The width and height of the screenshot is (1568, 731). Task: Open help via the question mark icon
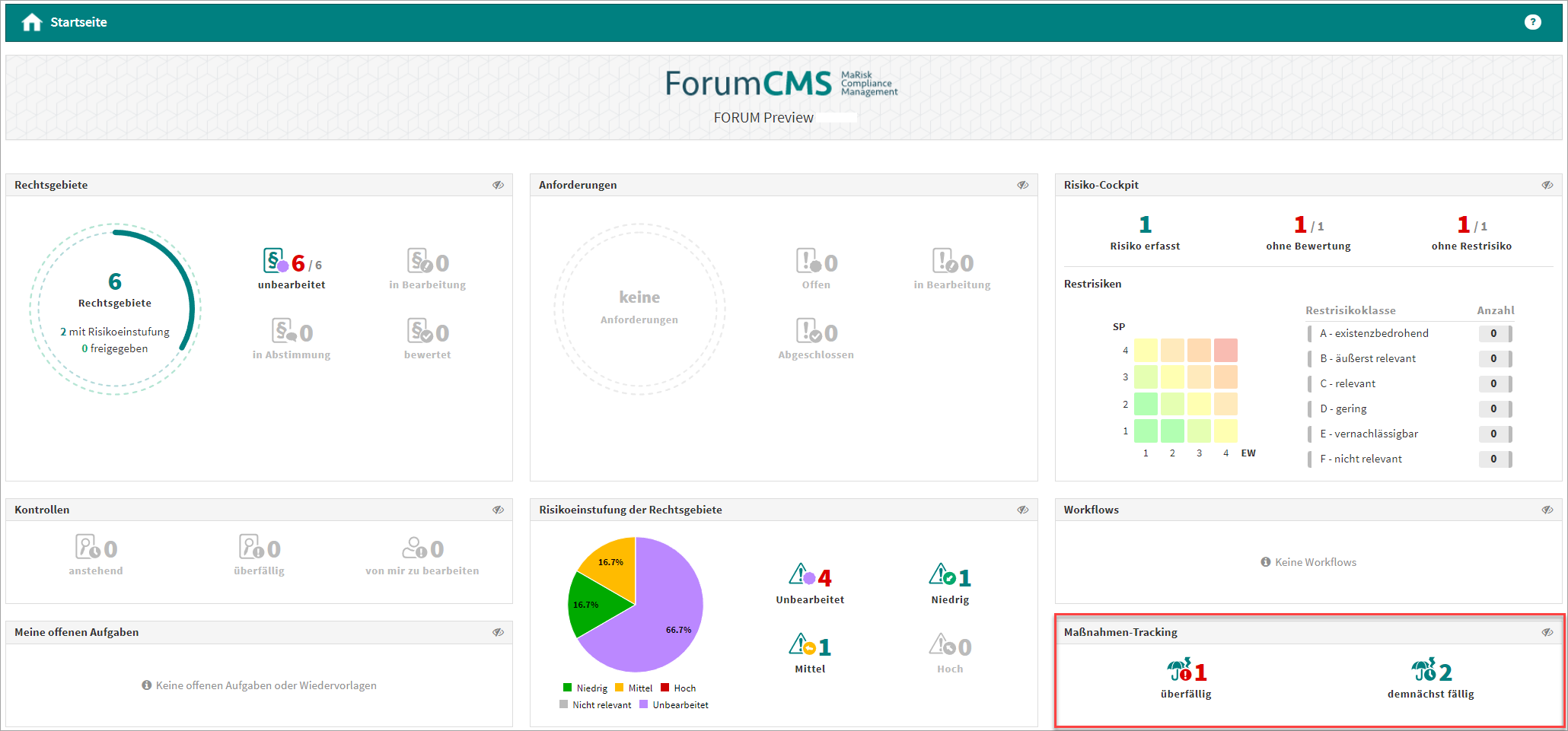click(x=1532, y=22)
